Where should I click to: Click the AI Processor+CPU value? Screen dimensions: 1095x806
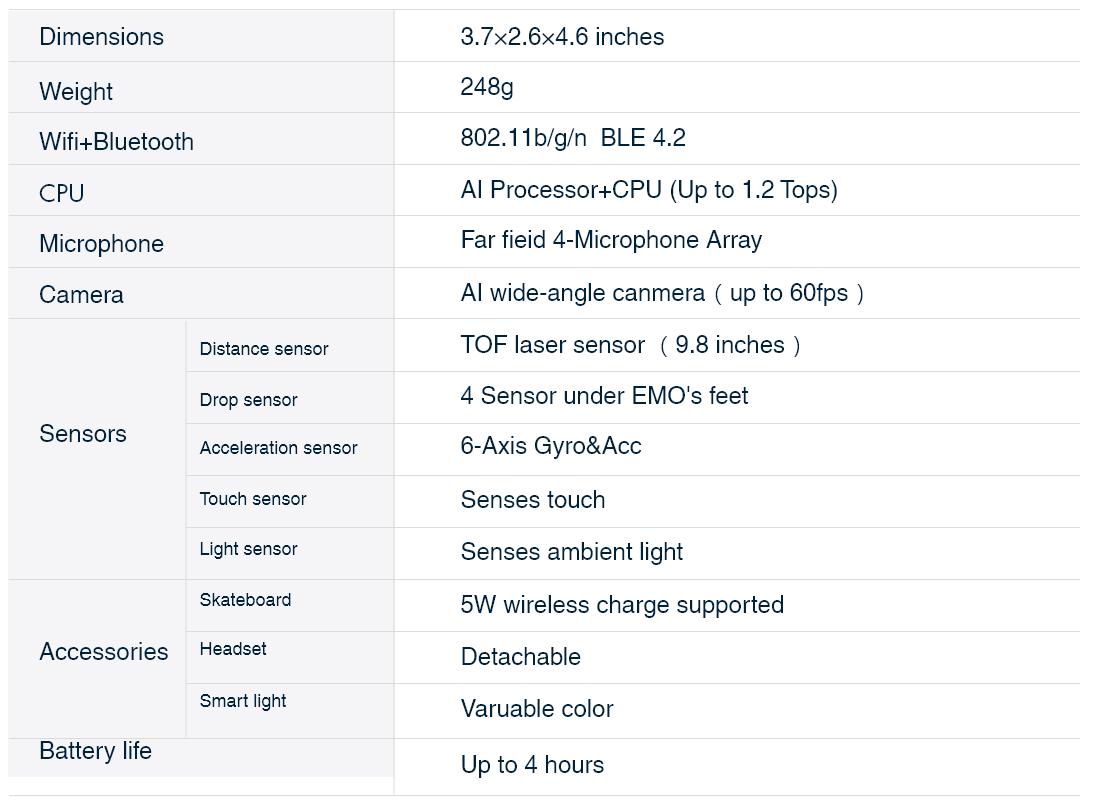(x=649, y=190)
